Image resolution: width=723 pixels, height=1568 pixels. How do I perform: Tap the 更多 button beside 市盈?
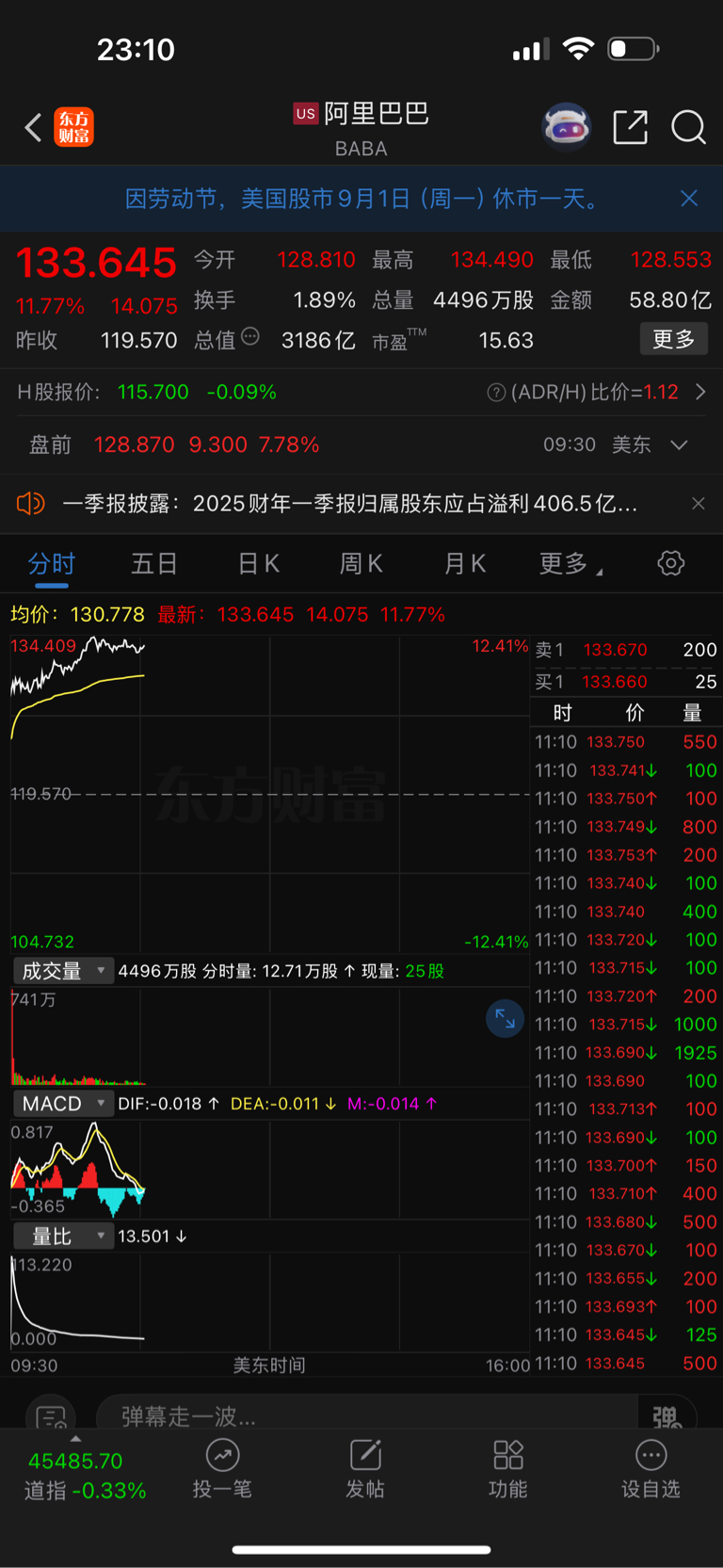[674, 339]
